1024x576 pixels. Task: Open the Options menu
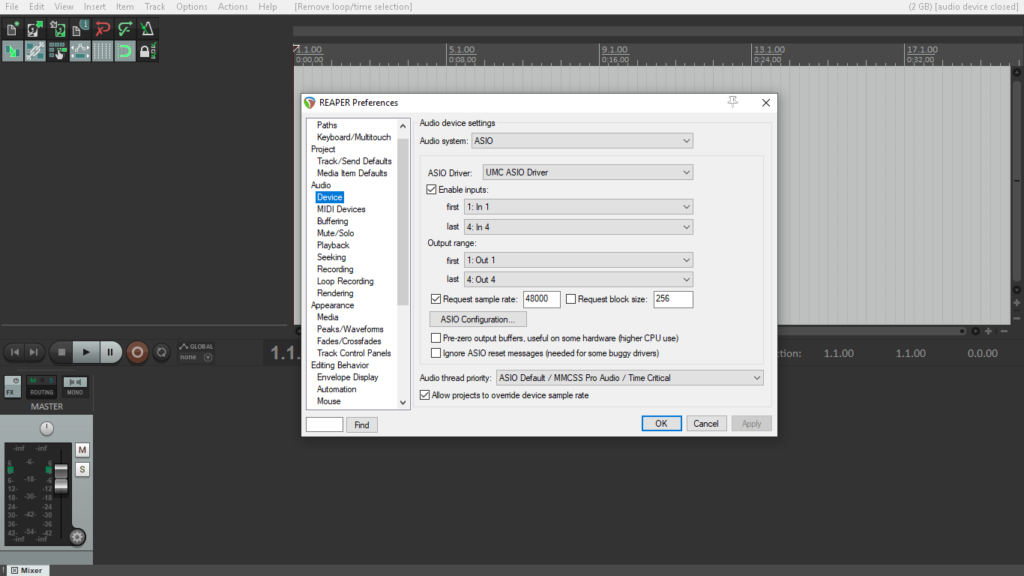pos(191,7)
